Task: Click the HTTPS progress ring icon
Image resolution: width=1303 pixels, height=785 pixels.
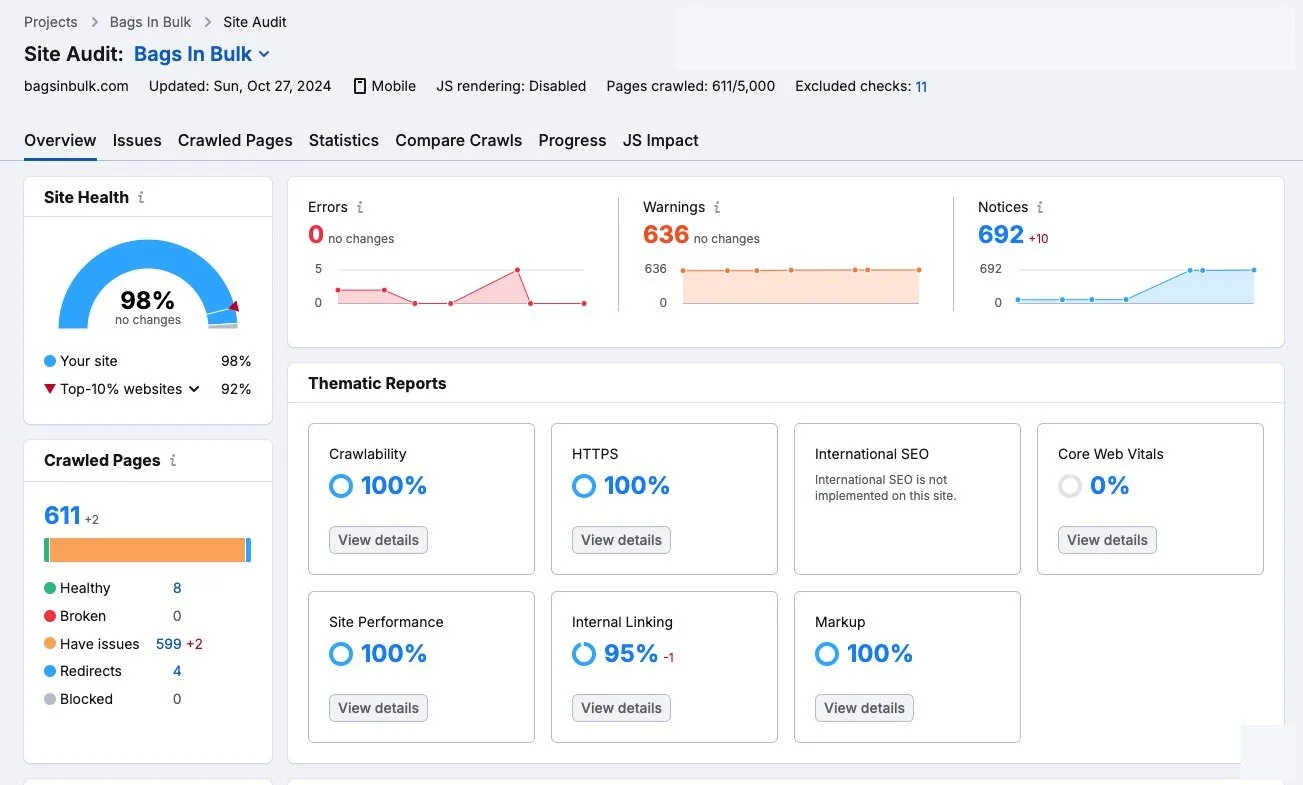Action: pos(584,486)
